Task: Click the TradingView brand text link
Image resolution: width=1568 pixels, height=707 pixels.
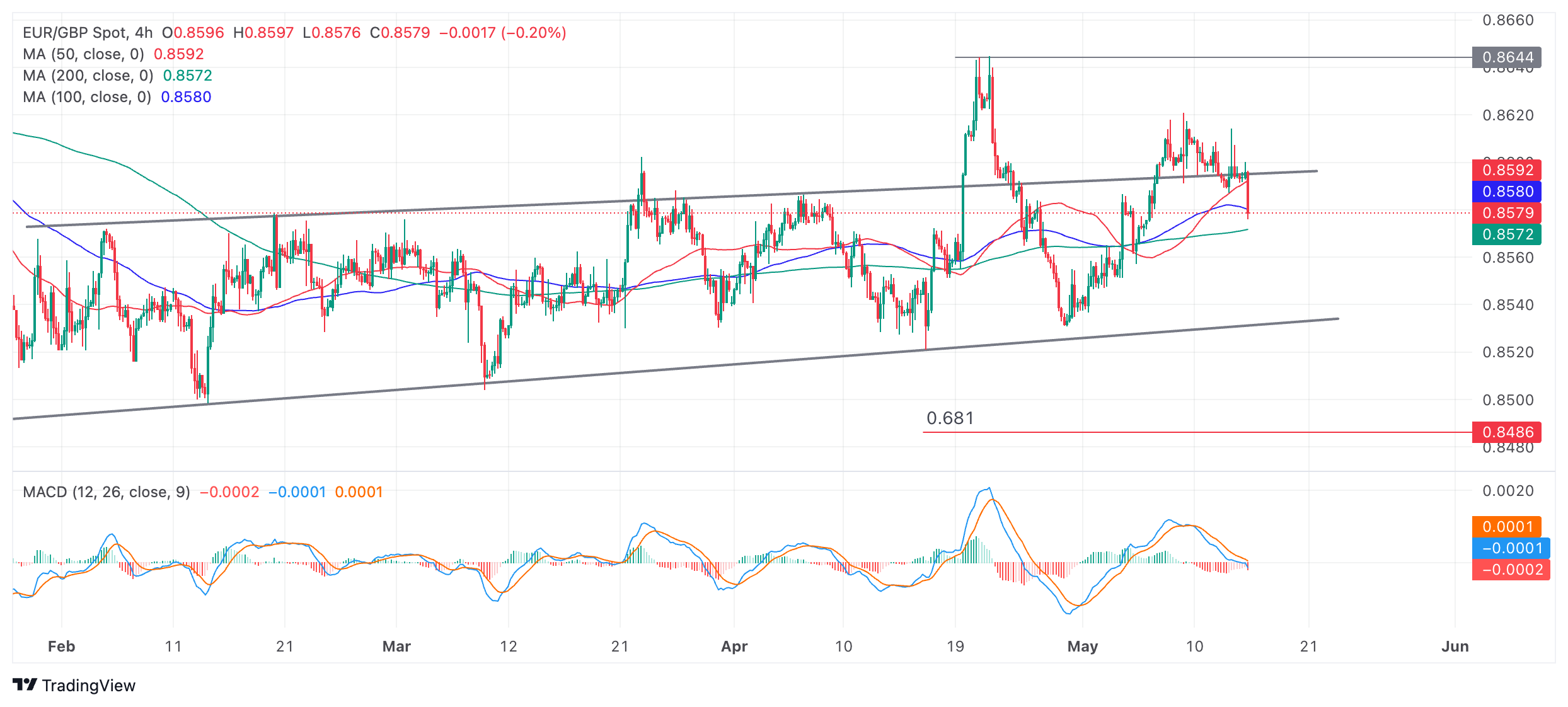Action: 88,686
